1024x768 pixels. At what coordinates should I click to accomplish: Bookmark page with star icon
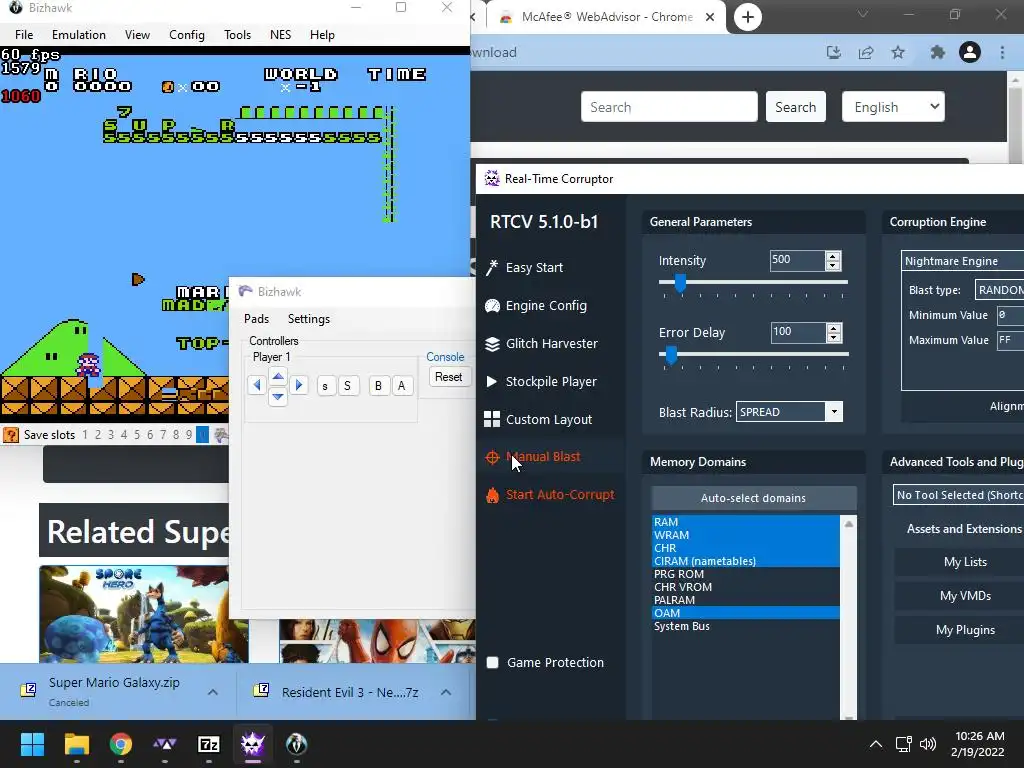click(898, 52)
